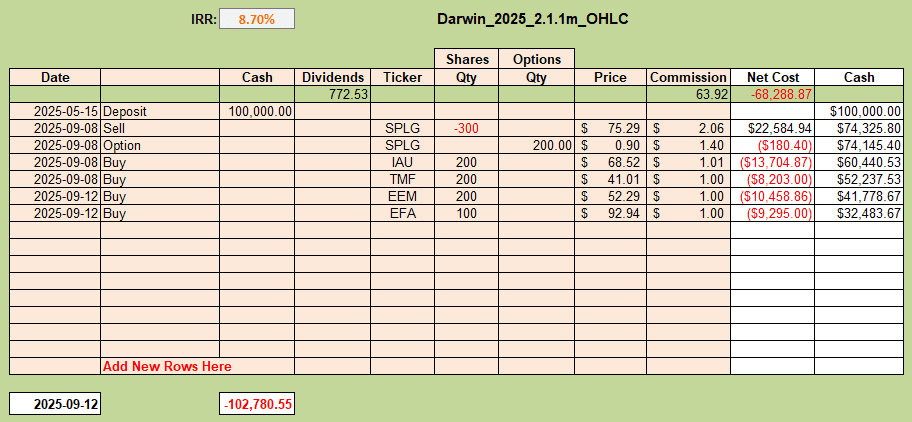Click the Deposit transaction type cell
This screenshot has width=912, height=422.
(x=160, y=112)
